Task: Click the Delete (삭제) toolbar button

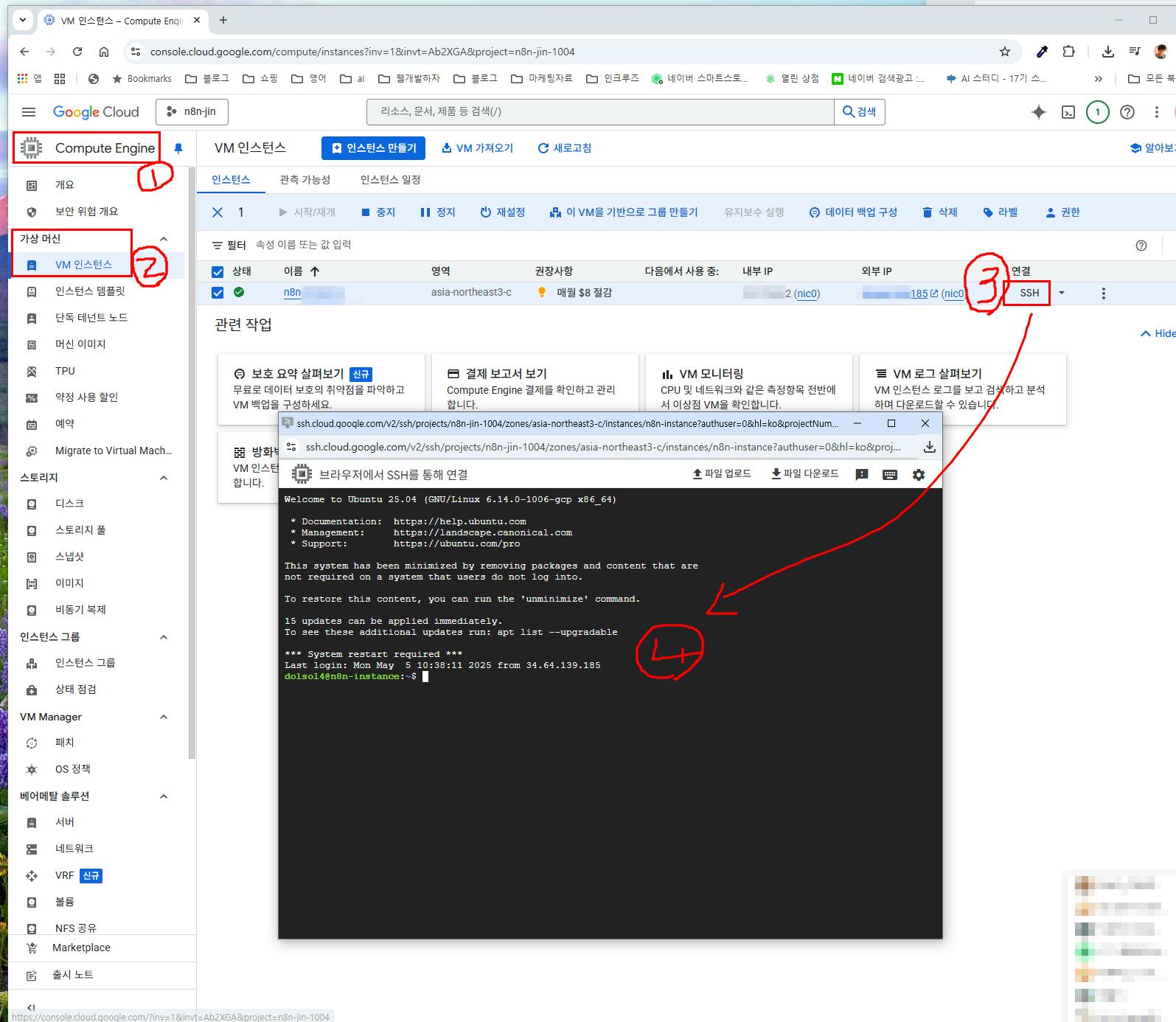Action: [939, 212]
